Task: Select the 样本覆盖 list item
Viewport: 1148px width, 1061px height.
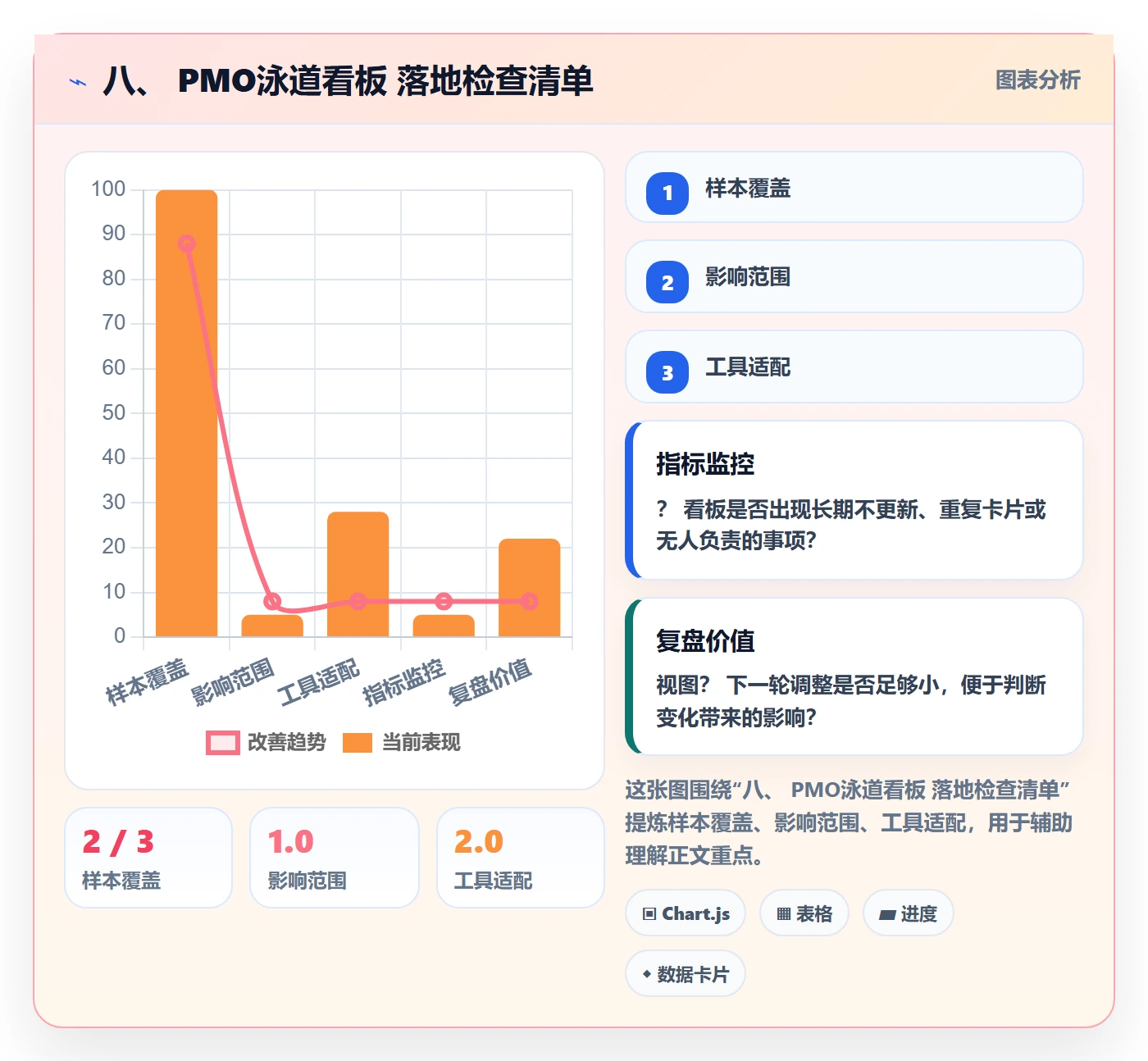Action: tap(854, 187)
